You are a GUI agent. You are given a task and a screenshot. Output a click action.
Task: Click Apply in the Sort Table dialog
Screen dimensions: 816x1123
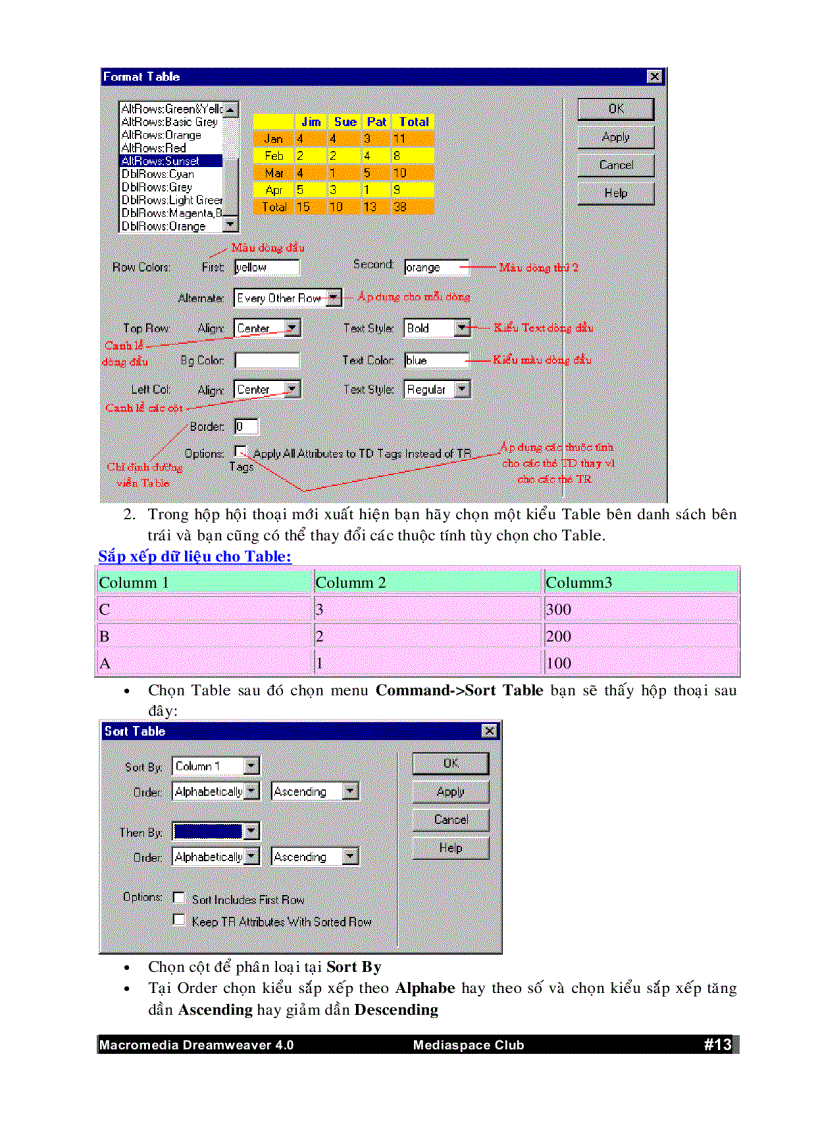(x=450, y=791)
